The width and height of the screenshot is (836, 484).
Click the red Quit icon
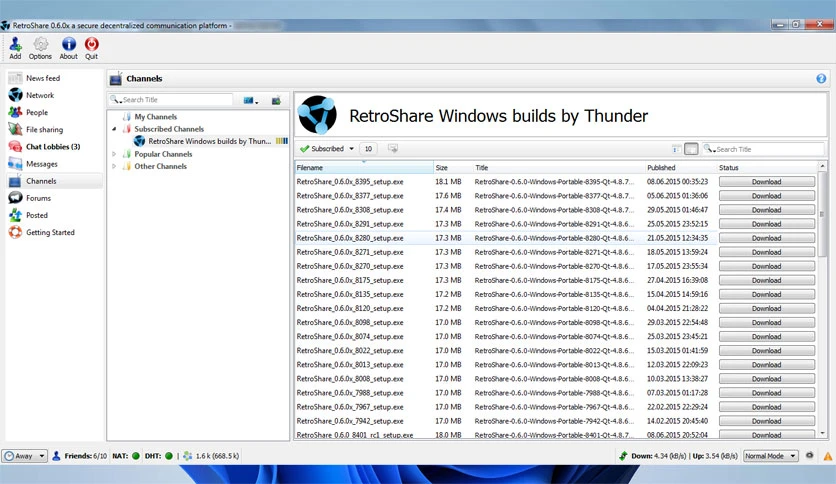coord(91,44)
